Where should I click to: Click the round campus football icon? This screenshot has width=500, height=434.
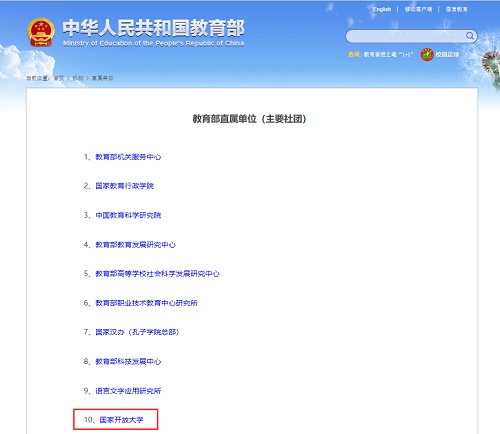[427, 54]
